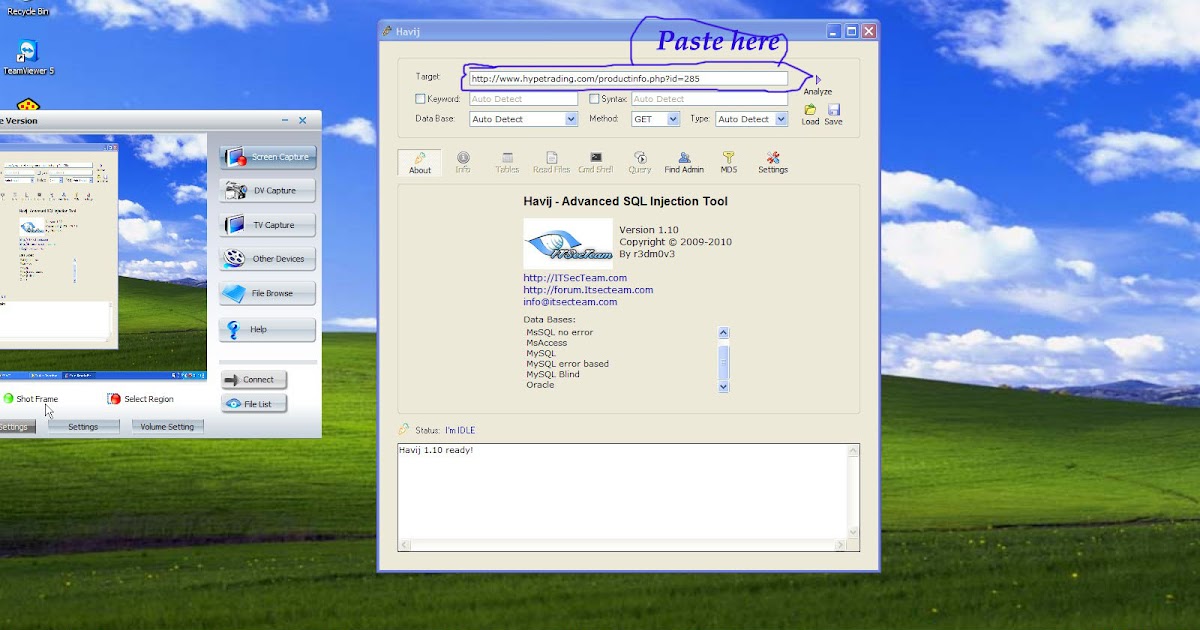1200x630 pixels.
Task: Select the Shot Frame radio option
Action: coord(8,399)
